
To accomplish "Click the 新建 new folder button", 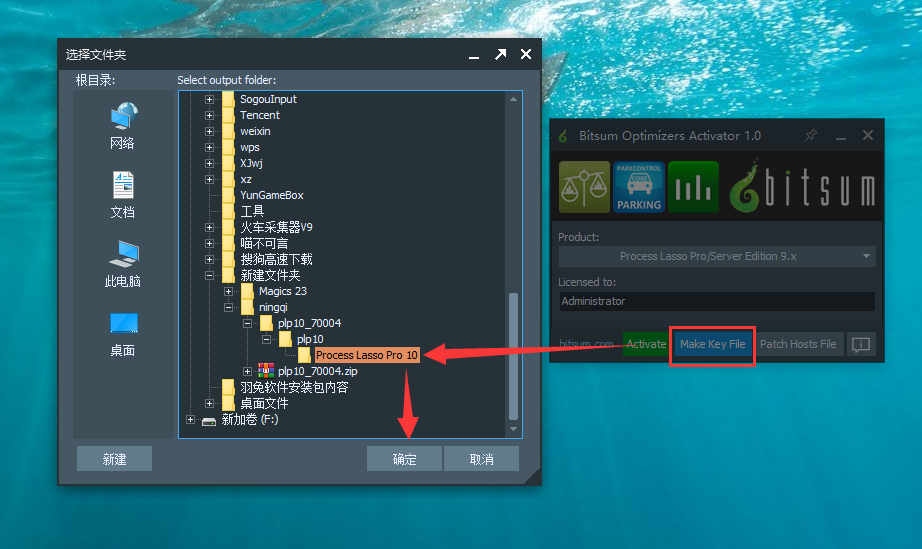I will tap(114, 458).
